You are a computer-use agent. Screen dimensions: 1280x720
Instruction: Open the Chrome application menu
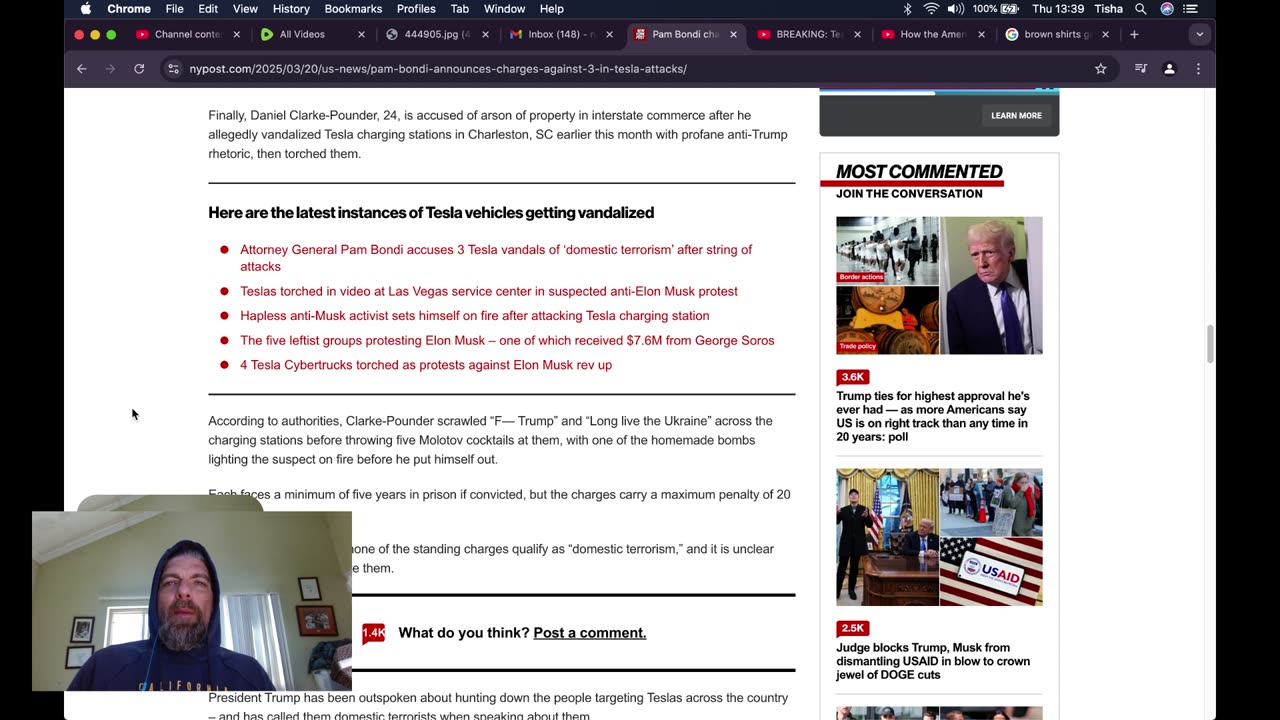coord(129,9)
